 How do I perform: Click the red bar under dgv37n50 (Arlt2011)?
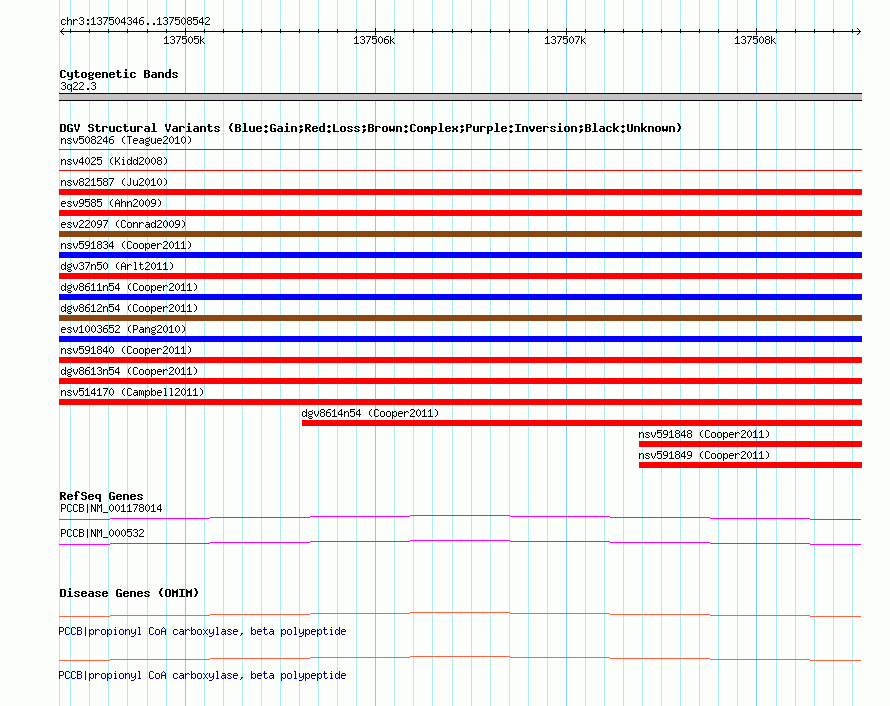coord(460,276)
